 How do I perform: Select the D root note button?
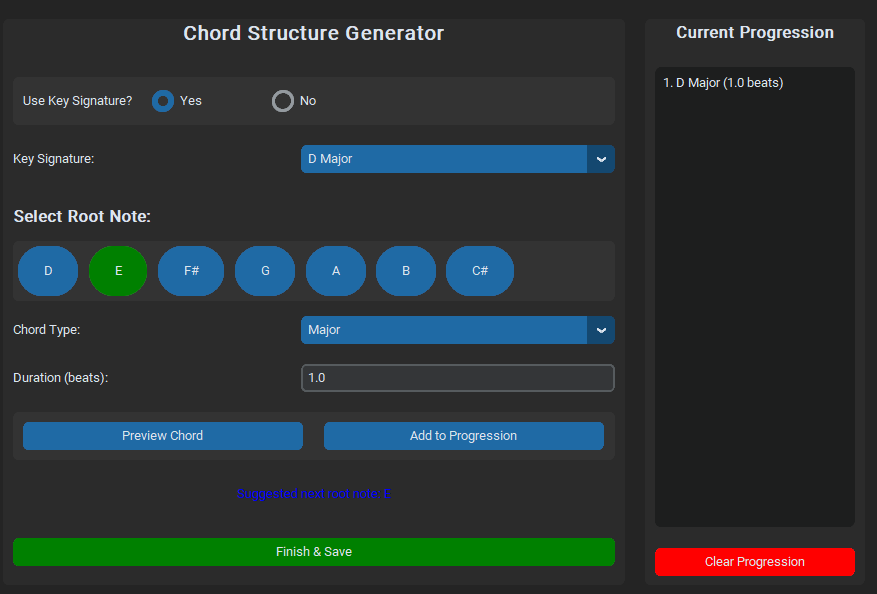(48, 271)
